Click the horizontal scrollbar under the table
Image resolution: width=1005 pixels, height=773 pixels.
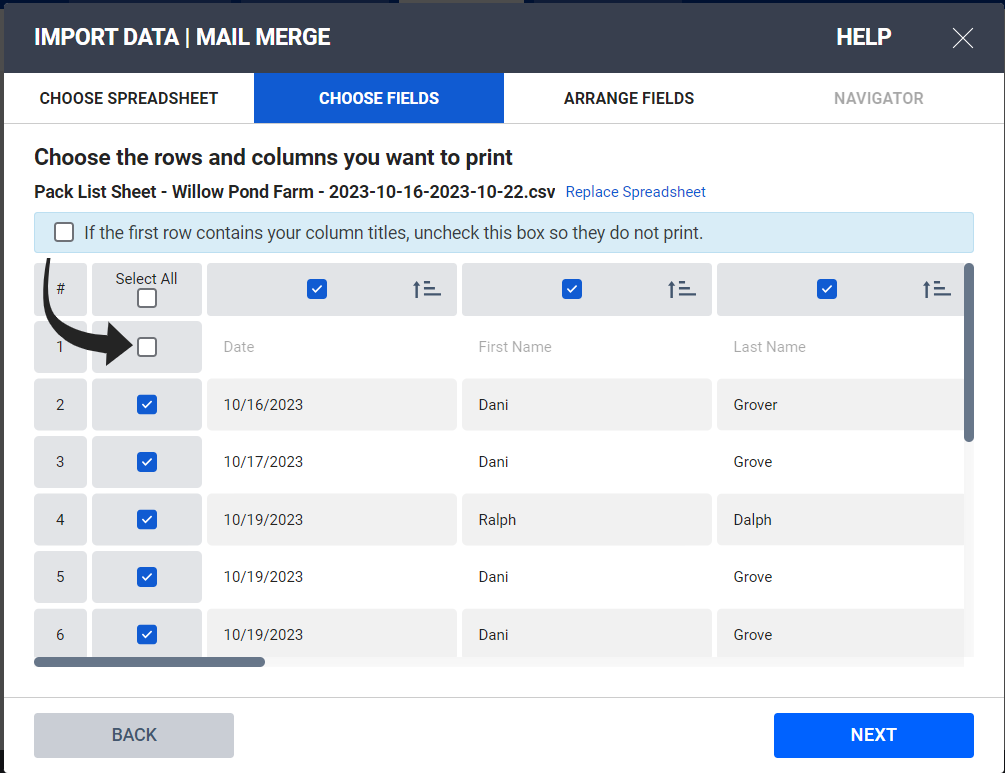(x=149, y=661)
